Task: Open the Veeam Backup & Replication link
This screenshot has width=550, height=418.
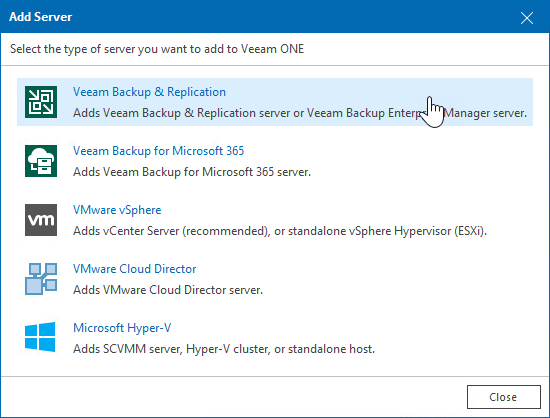Action: click(149, 92)
